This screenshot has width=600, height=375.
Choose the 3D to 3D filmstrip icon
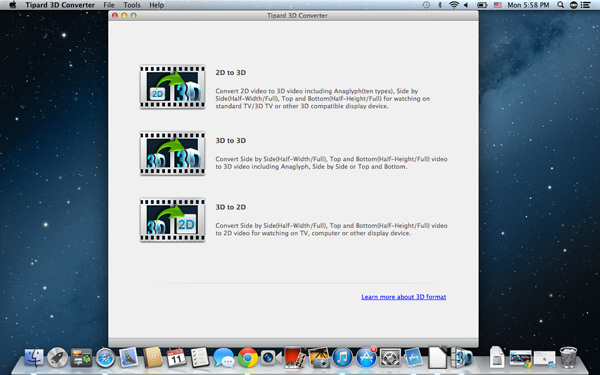click(x=172, y=153)
